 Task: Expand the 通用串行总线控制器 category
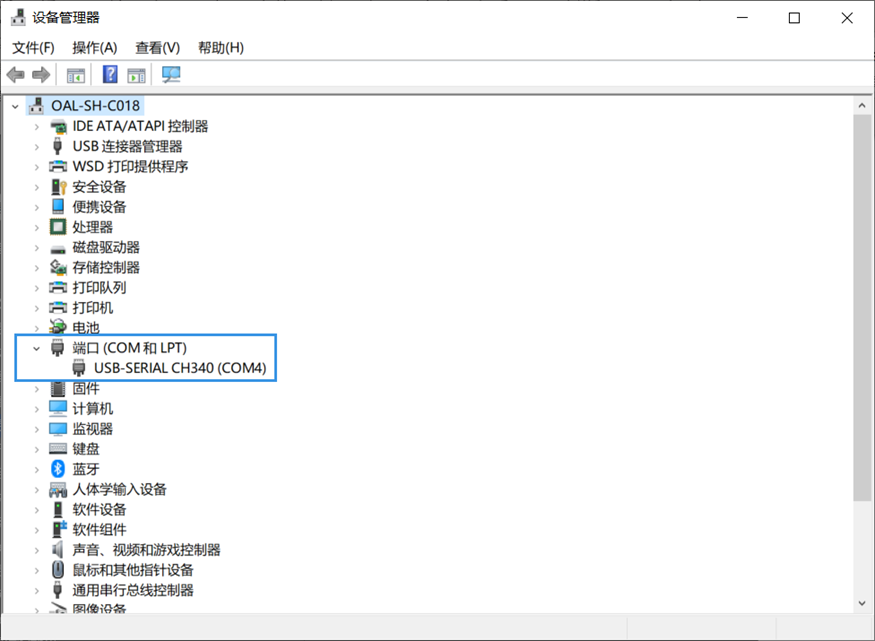click(x=36, y=590)
